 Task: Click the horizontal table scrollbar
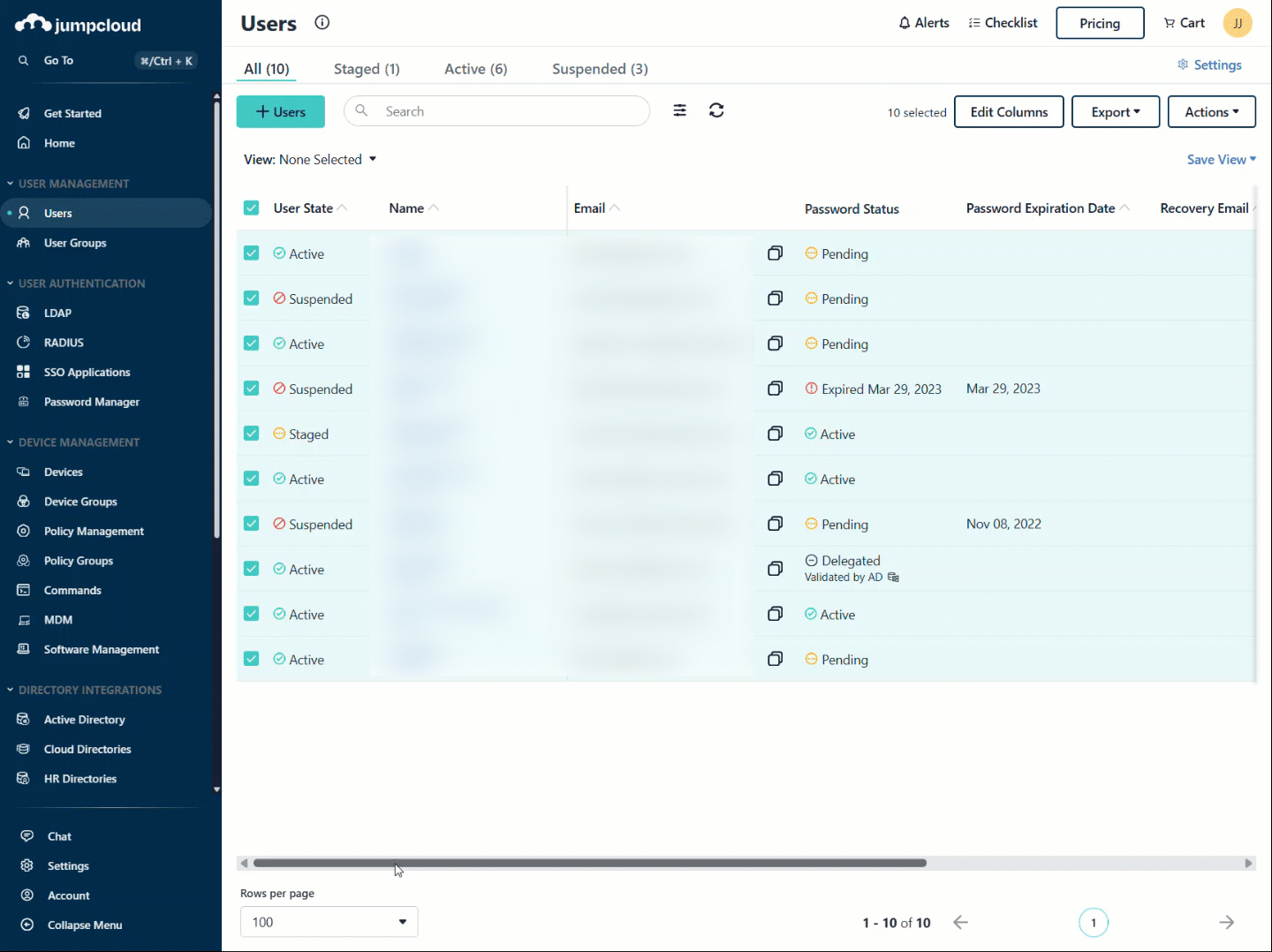[590, 863]
